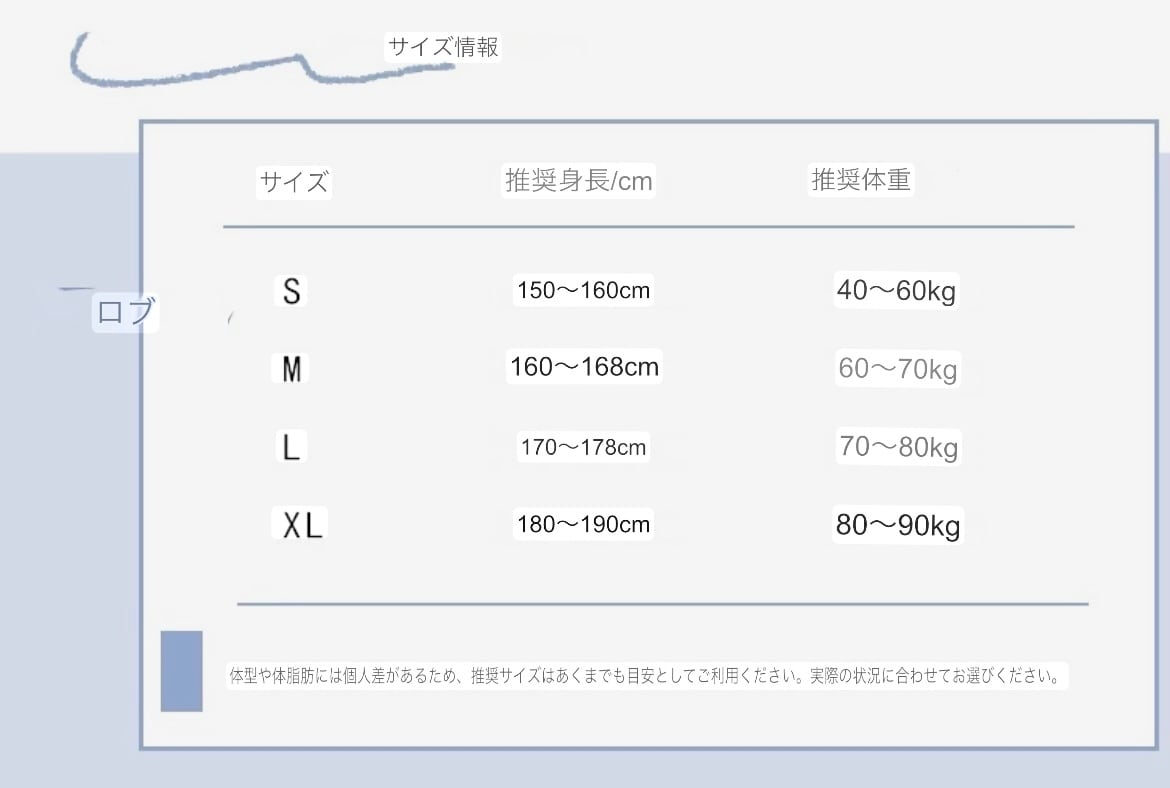The image size is (1170, 788).
Task: Click the 推奨体重 column header
Action: (x=860, y=180)
